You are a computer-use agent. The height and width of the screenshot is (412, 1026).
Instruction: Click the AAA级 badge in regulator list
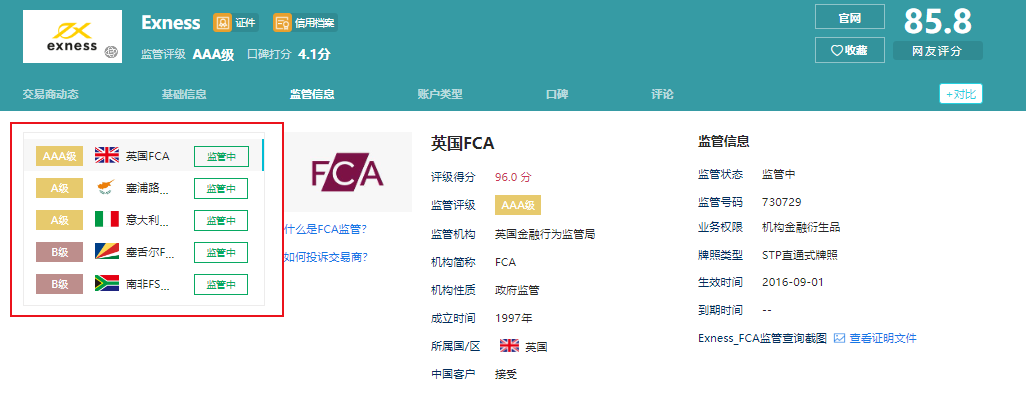pos(60,156)
